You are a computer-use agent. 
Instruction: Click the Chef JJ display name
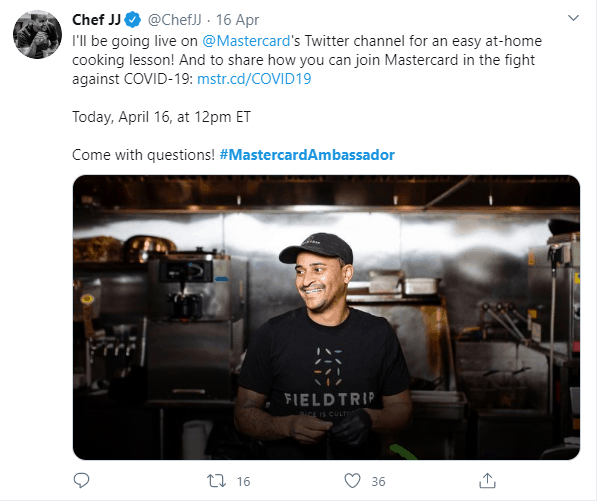point(96,20)
